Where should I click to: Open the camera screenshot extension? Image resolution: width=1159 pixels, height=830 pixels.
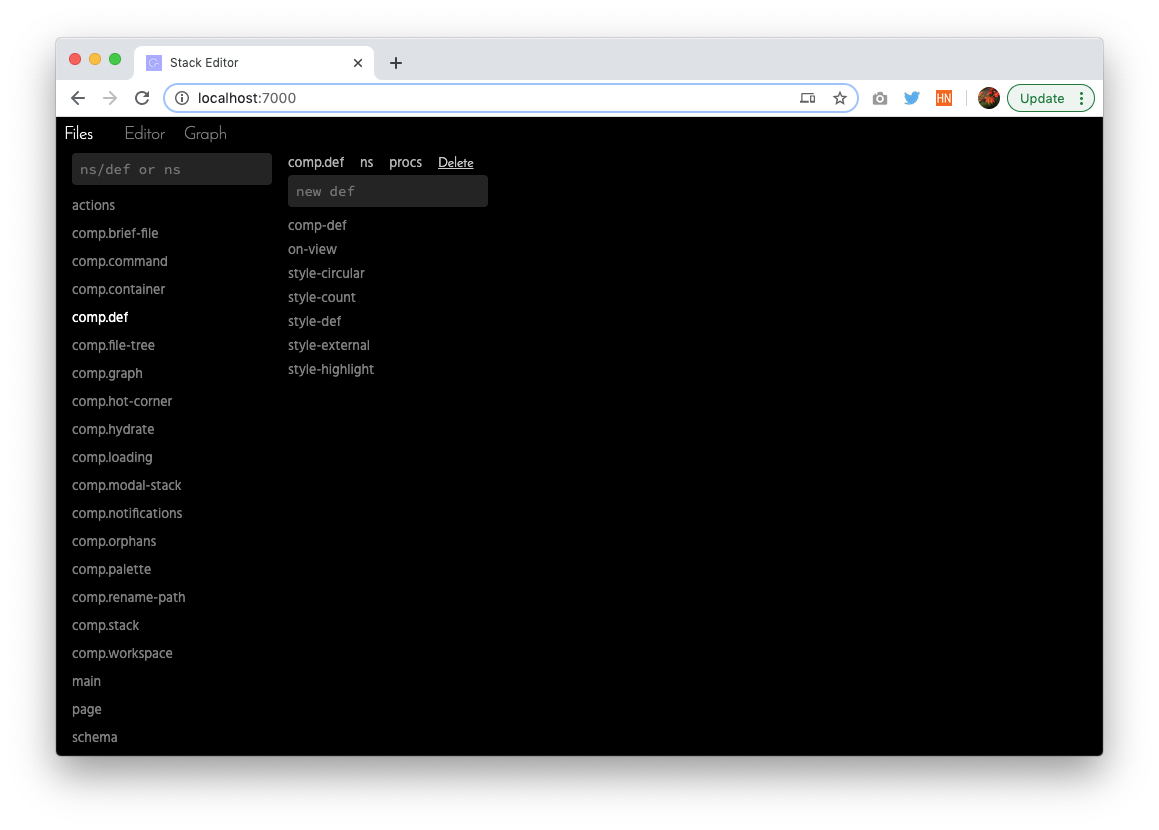click(880, 98)
